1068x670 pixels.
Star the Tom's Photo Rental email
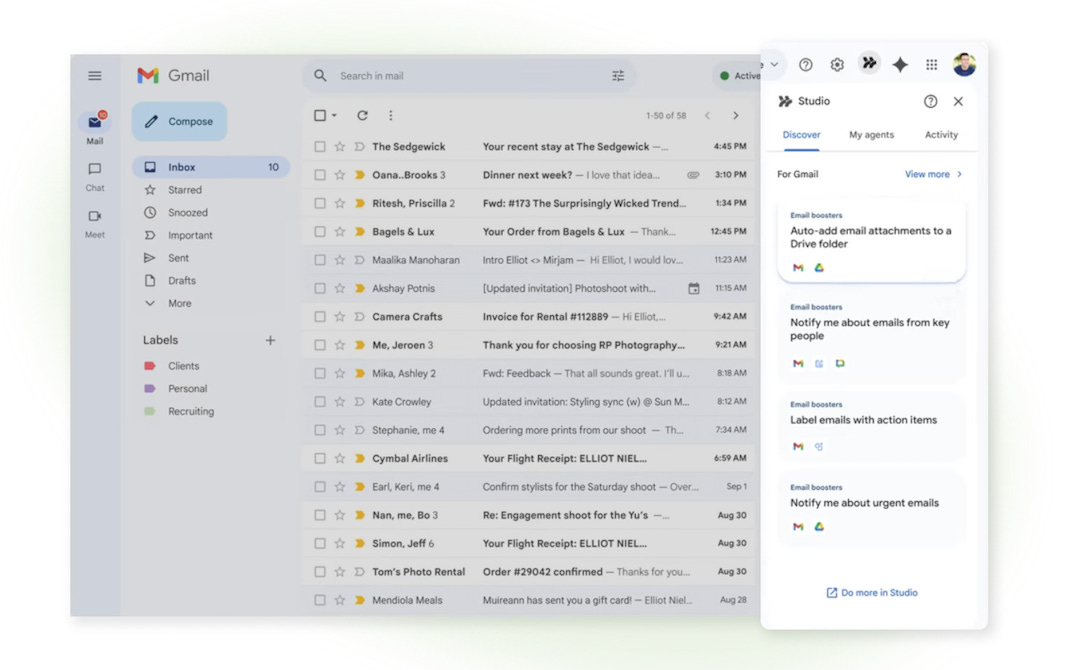click(339, 572)
